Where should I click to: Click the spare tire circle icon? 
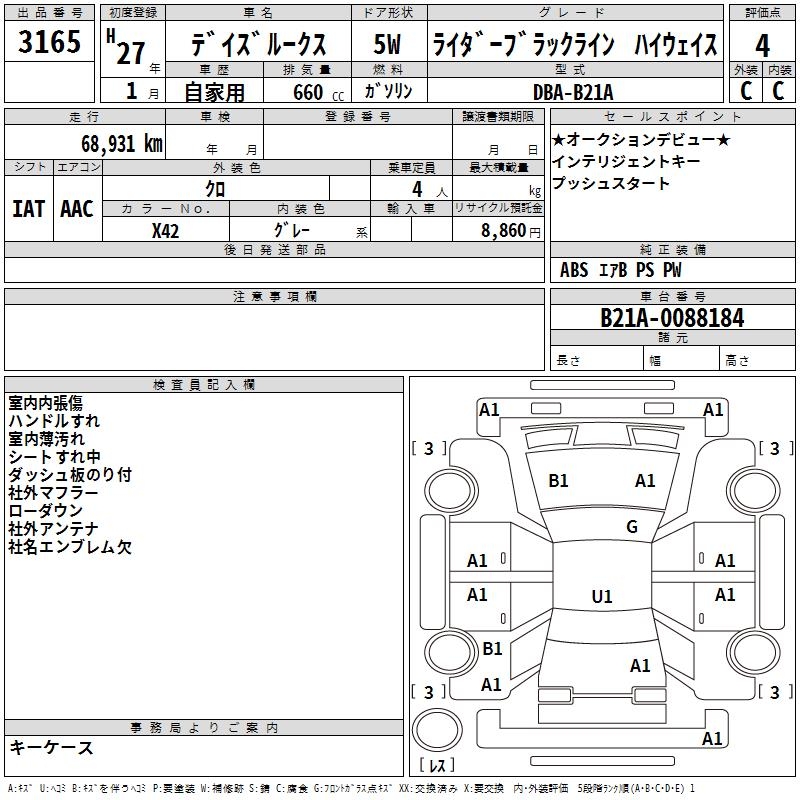tap(437, 730)
